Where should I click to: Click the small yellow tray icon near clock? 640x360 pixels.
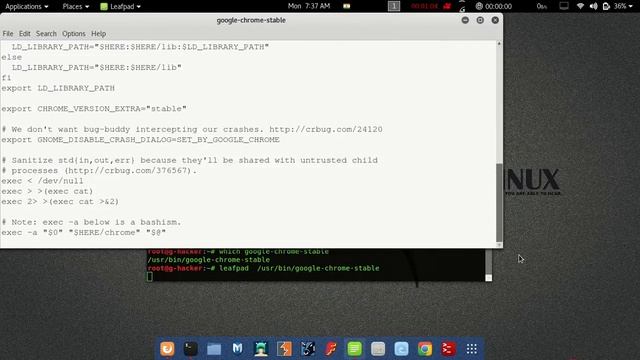click(347, 6)
